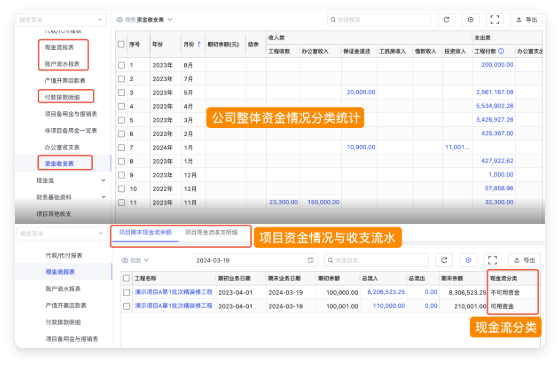The width and height of the screenshot is (560, 367).
Task: Switch to the 项目现金流收支明细 tab
Action: point(211,232)
